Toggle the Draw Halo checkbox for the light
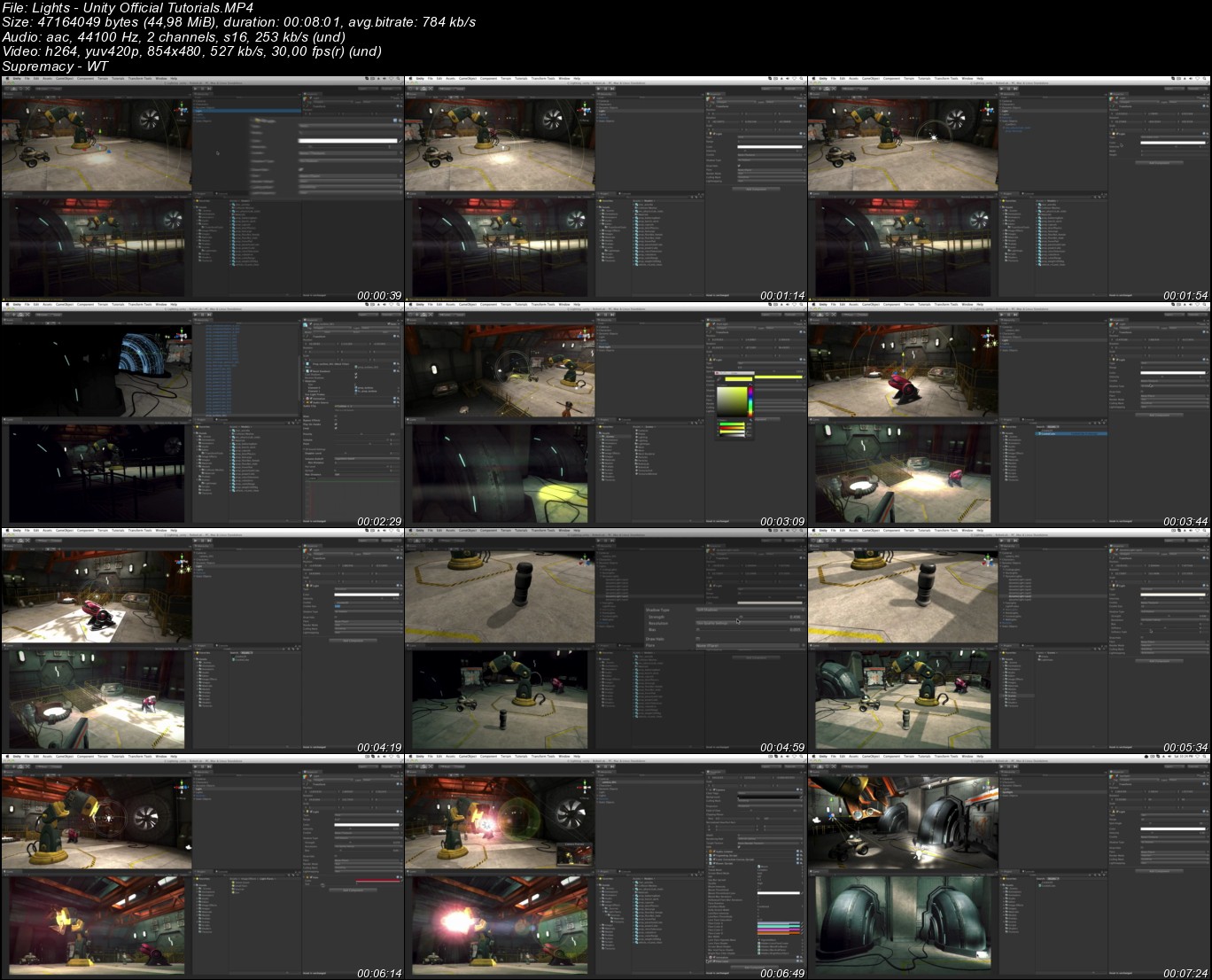 (697, 639)
